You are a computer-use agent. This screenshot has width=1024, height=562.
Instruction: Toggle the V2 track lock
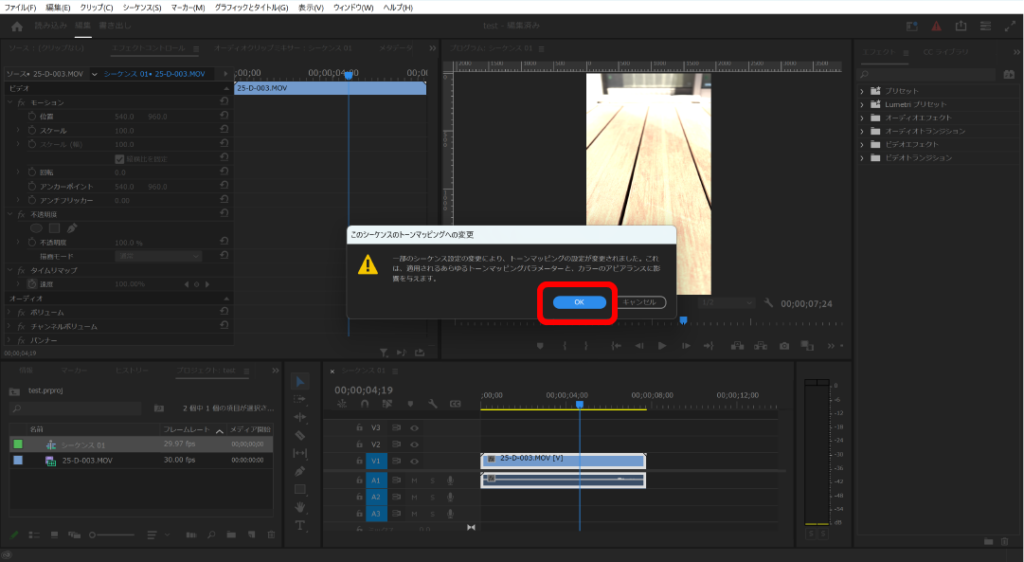coord(360,444)
